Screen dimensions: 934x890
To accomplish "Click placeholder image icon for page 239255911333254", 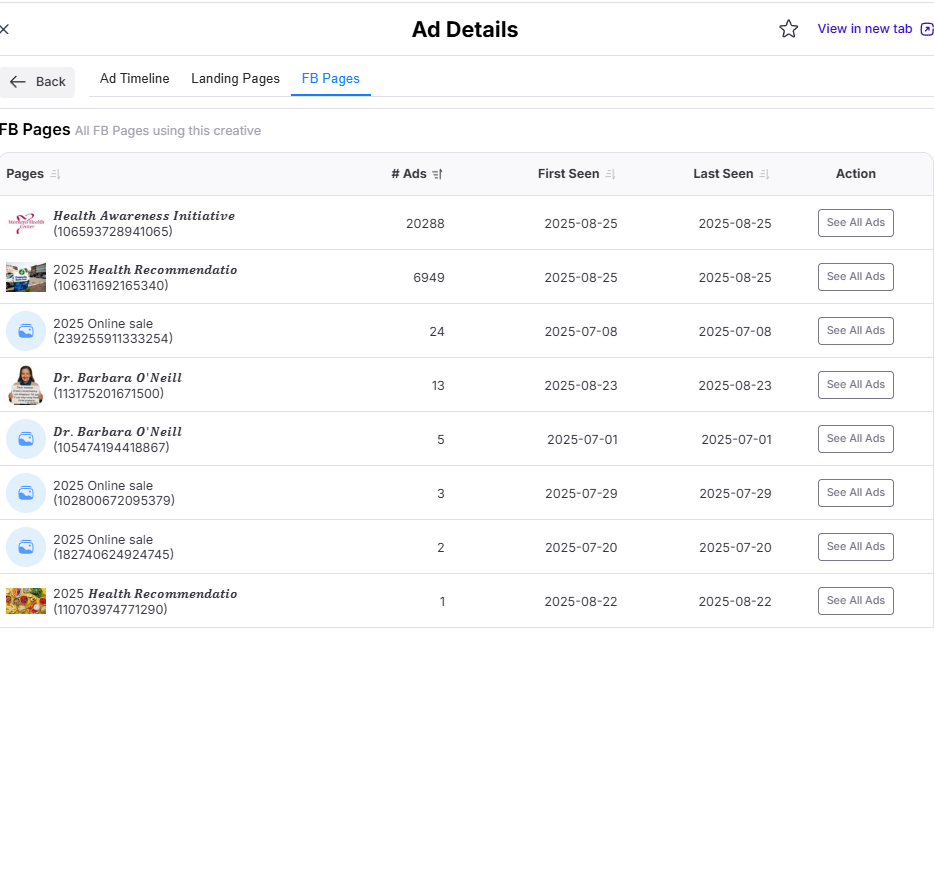I will click(x=26, y=331).
